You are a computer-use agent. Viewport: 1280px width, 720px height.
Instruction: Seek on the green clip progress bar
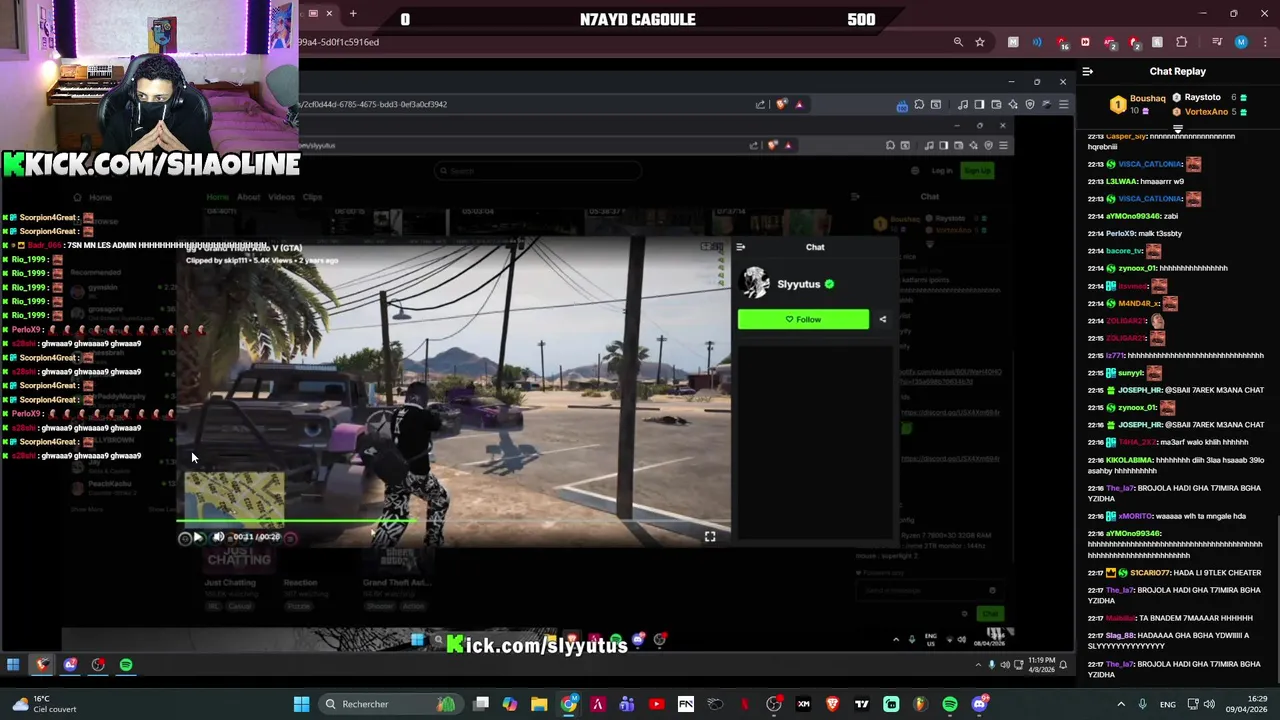pos(455,520)
